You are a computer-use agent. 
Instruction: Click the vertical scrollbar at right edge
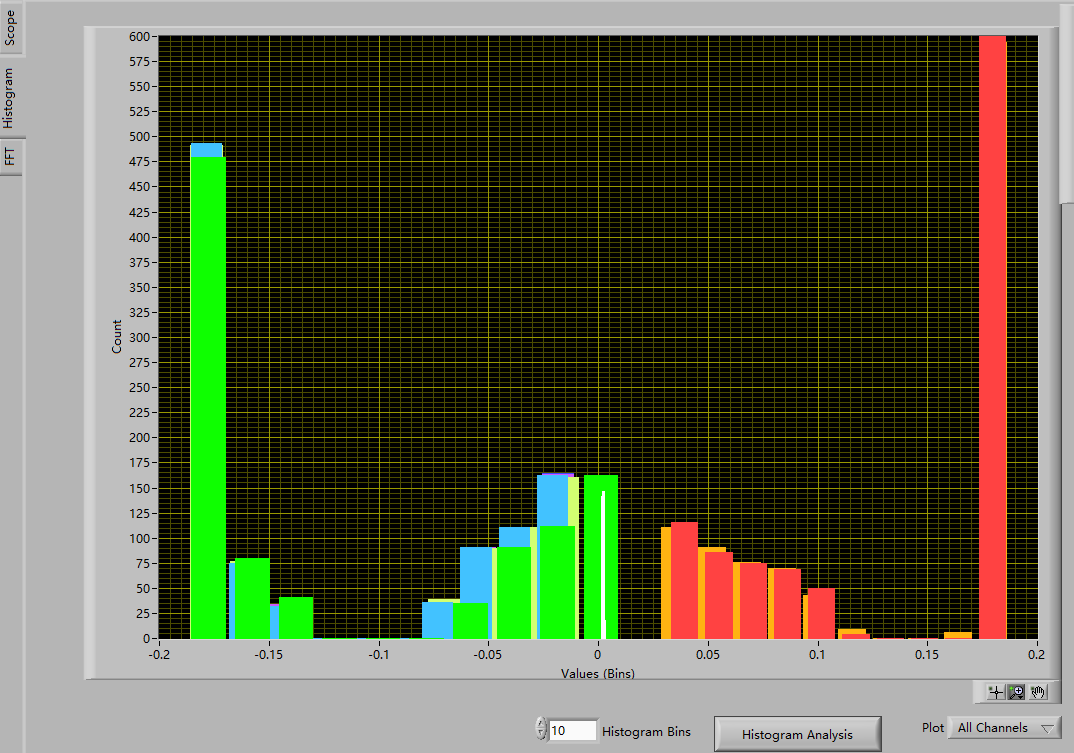pyautogui.click(x=1066, y=103)
